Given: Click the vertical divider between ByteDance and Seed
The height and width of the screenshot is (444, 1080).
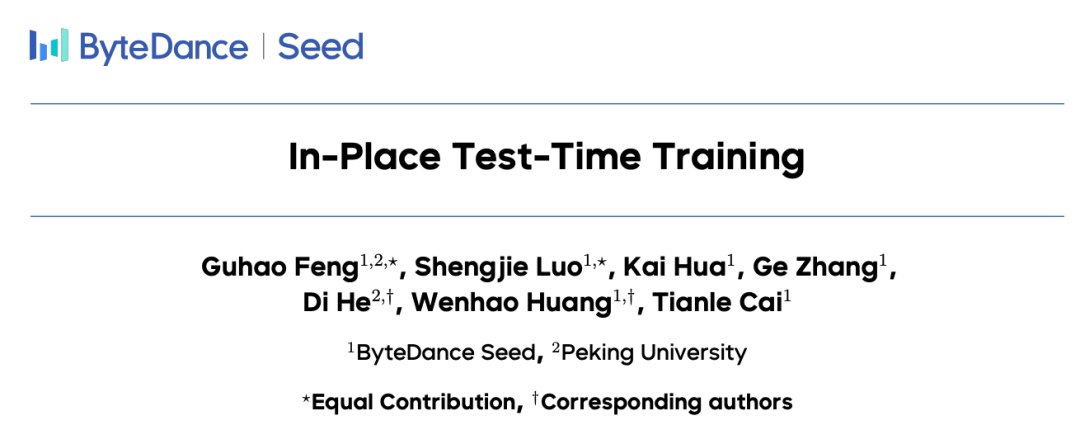Looking at the screenshot, I should click(x=263, y=47).
